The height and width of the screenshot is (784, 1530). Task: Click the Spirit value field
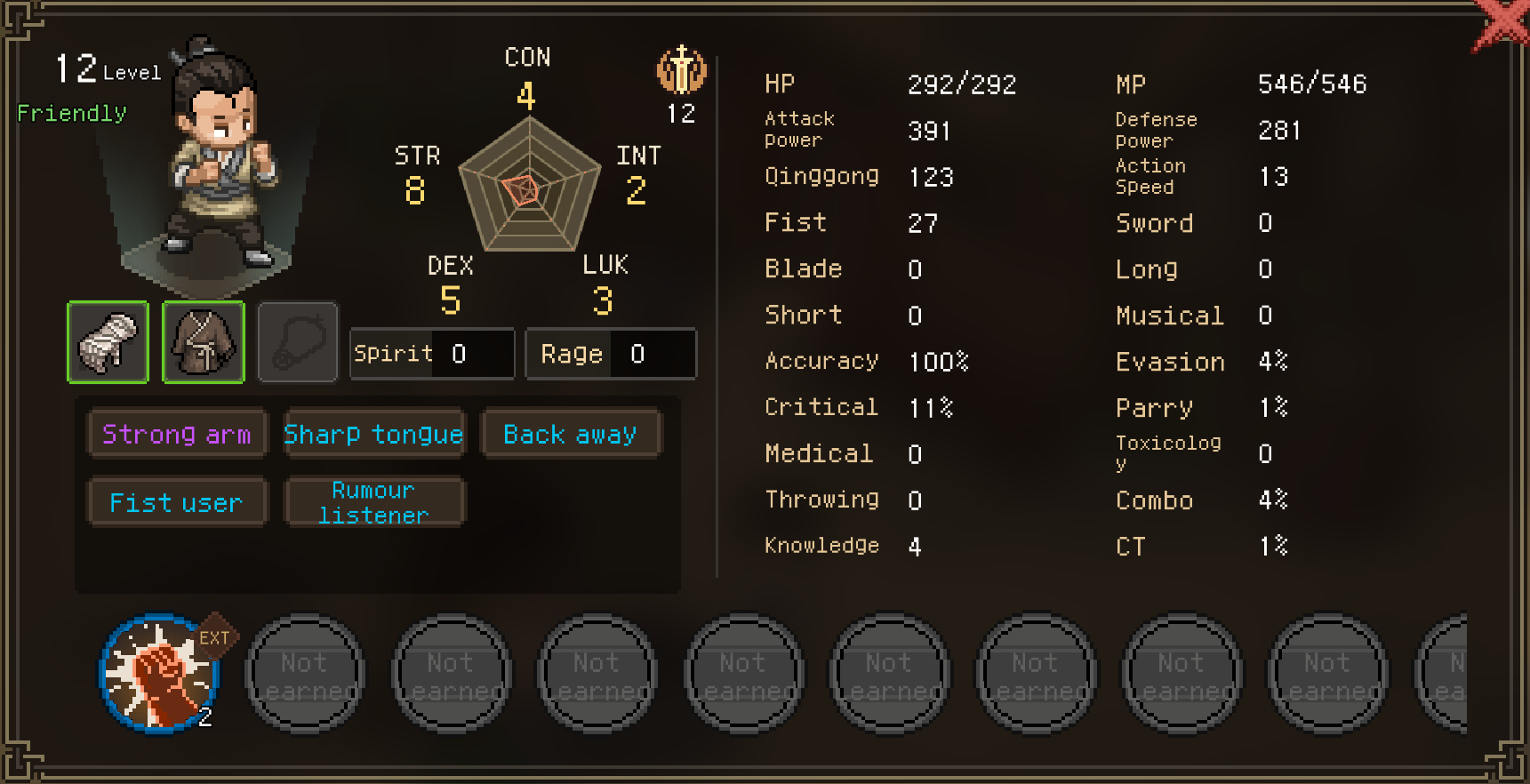pyautogui.click(x=432, y=354)
